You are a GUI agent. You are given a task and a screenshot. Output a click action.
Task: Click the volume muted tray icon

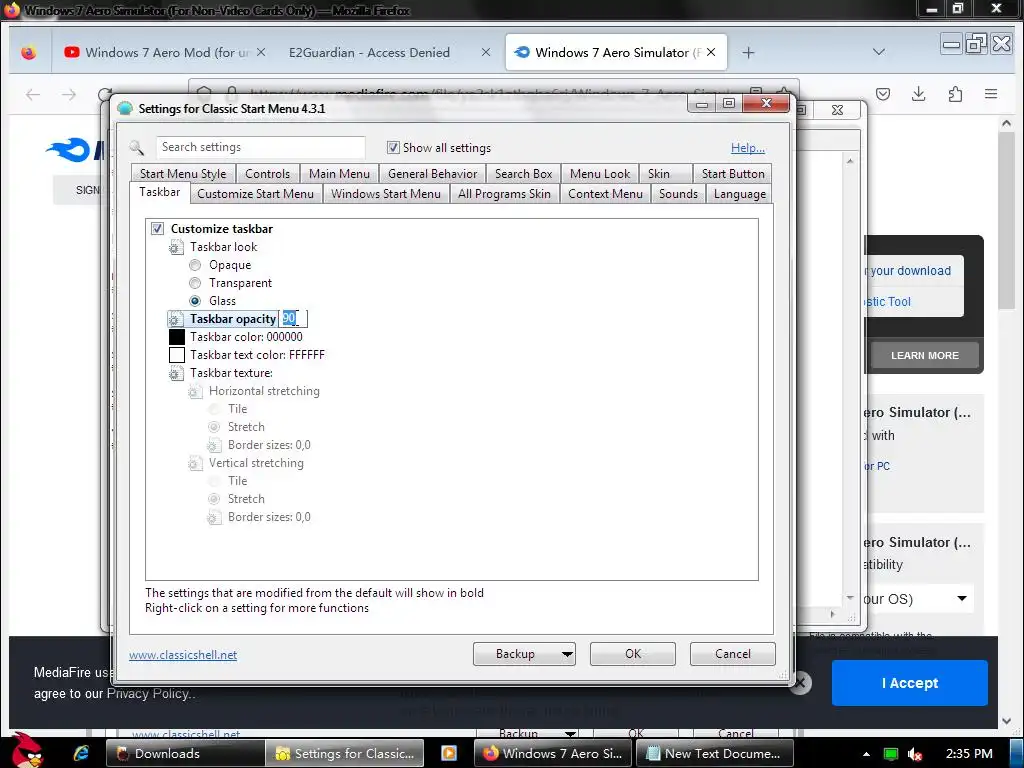pyautogui.click(x=915, y=754)
